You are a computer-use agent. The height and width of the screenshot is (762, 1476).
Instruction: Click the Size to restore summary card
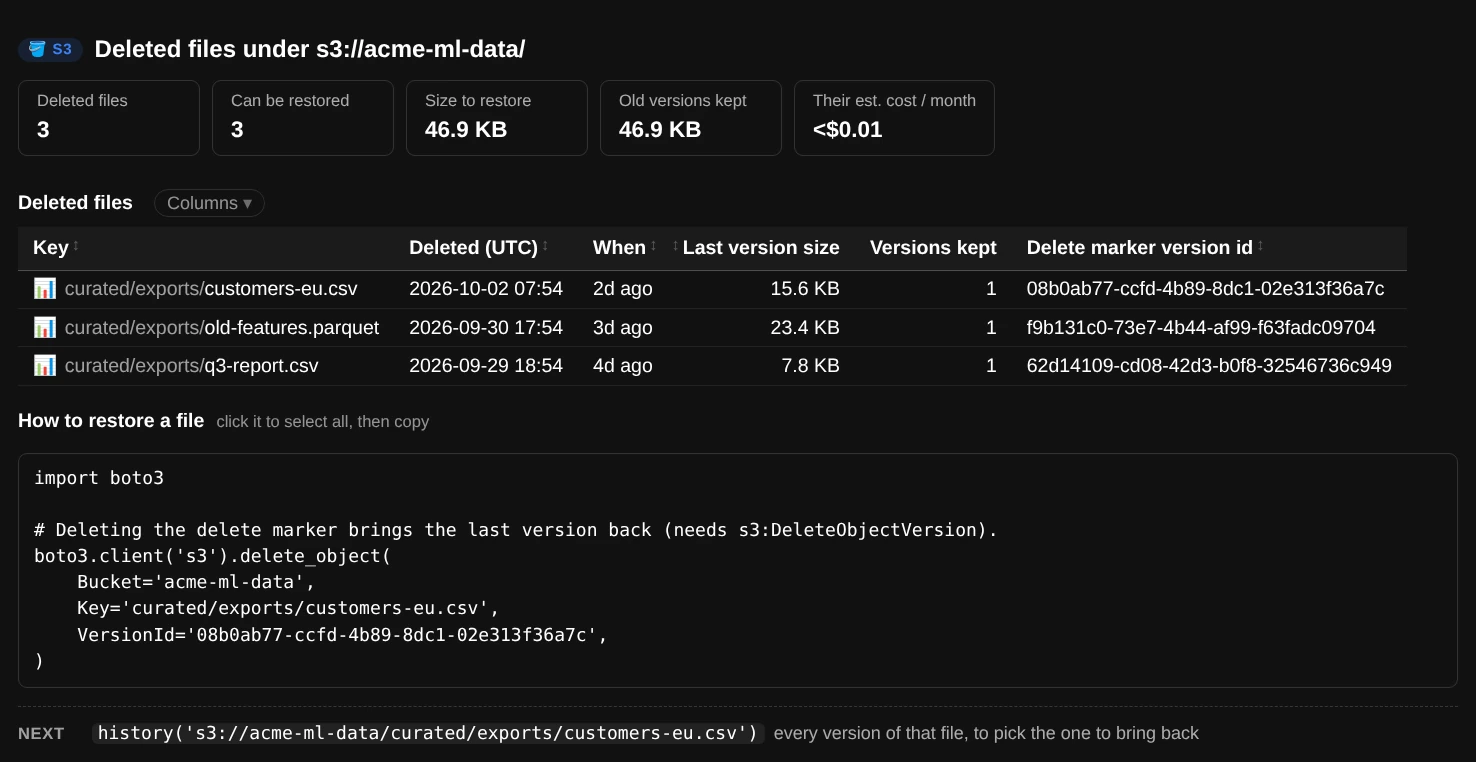pos(497,118)
